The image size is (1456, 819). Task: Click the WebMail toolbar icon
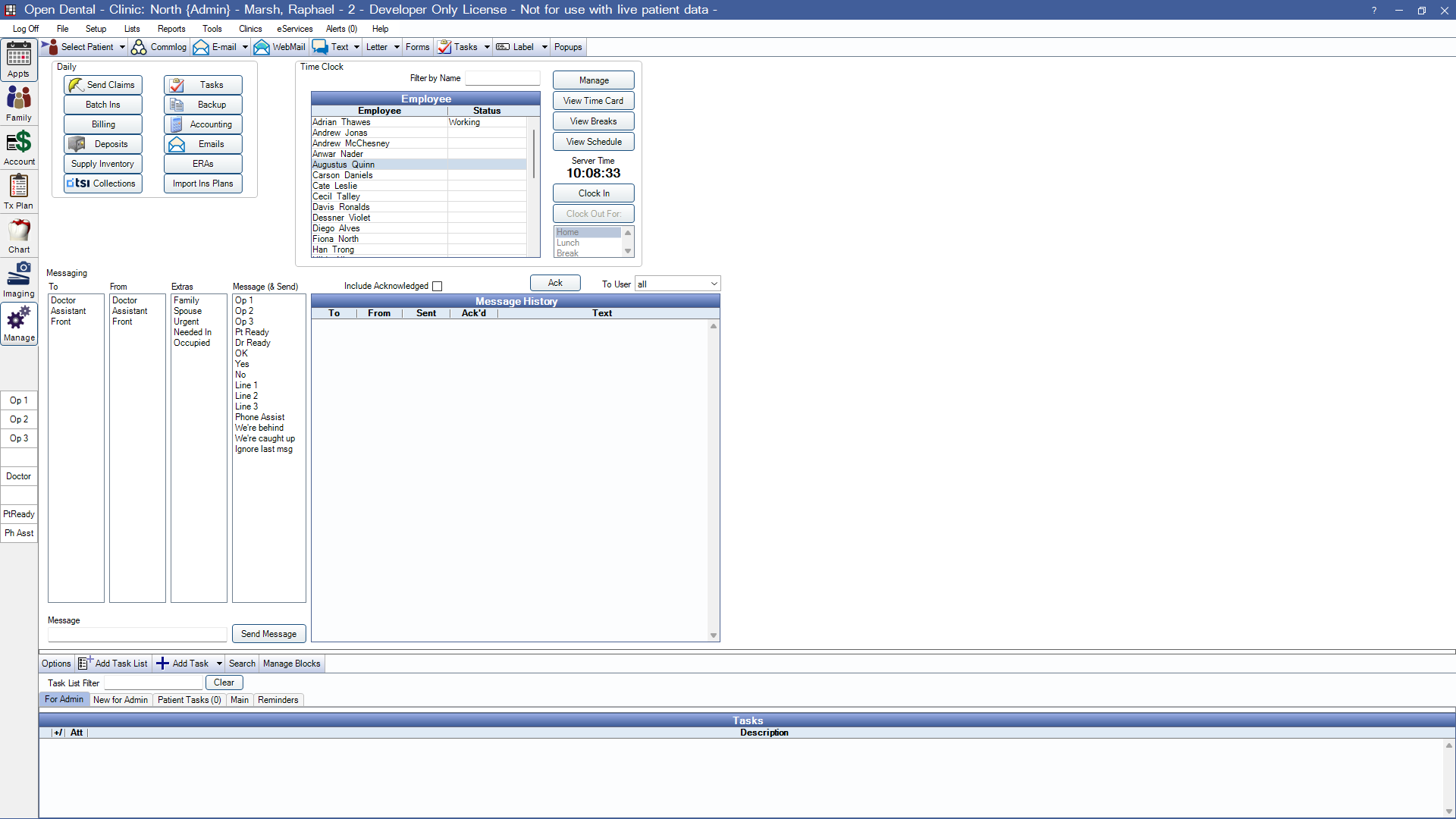[280, 47]
